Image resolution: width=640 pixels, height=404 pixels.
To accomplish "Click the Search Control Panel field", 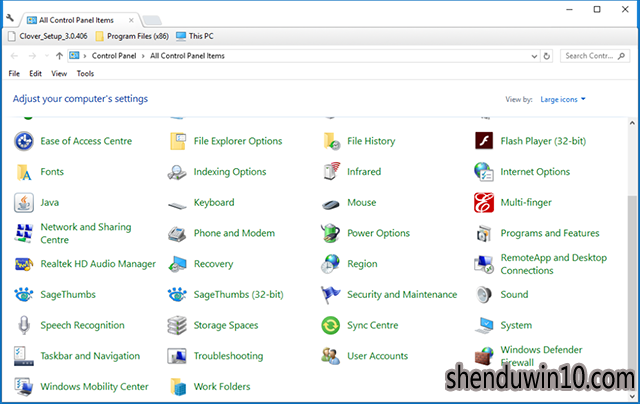I will [x=595, y=56].
